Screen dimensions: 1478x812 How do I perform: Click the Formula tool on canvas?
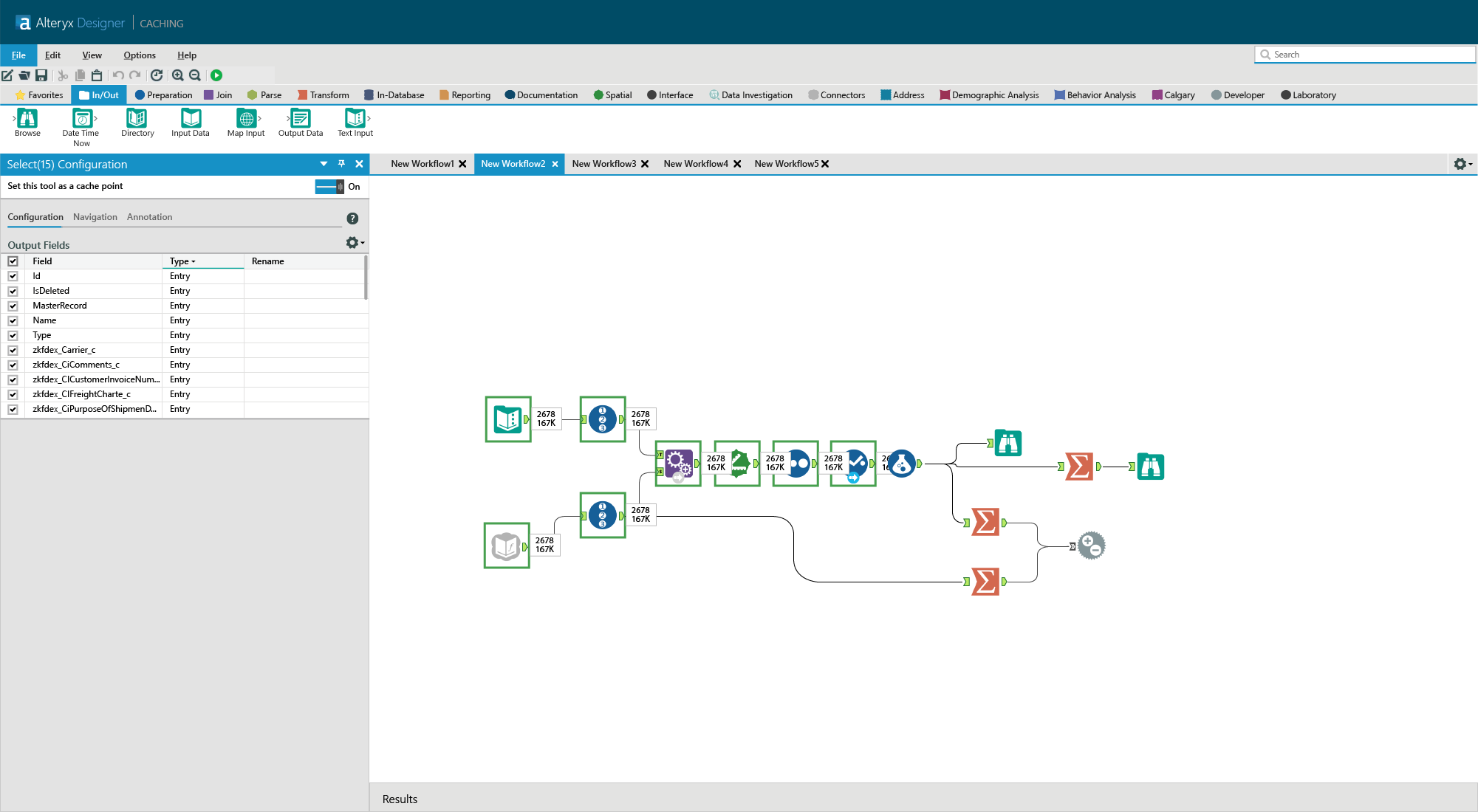tap(901, 464)
